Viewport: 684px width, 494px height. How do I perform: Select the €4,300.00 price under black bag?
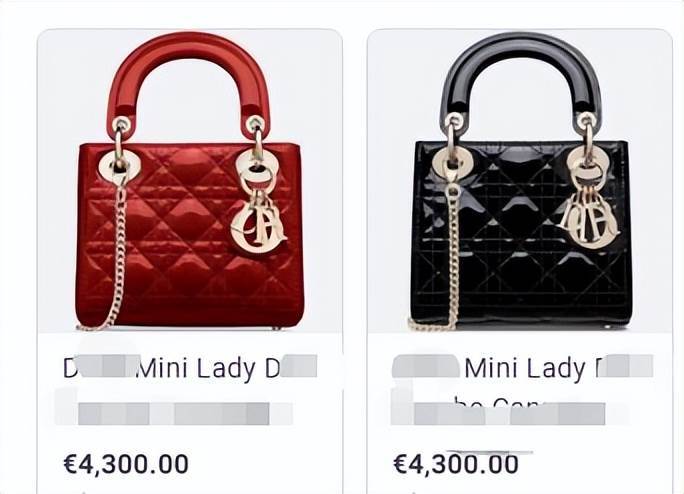456,464
